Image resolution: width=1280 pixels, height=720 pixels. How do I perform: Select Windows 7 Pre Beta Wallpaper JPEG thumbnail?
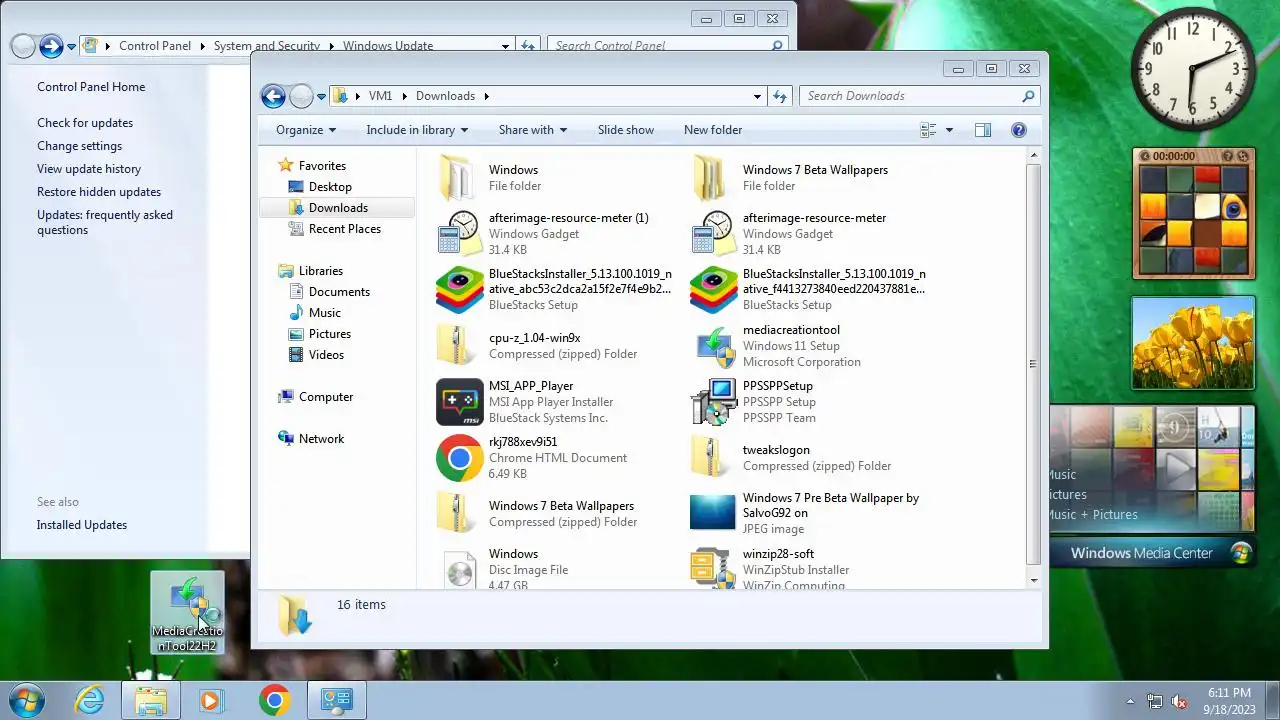pyautogui.click(x=713, y=513)
